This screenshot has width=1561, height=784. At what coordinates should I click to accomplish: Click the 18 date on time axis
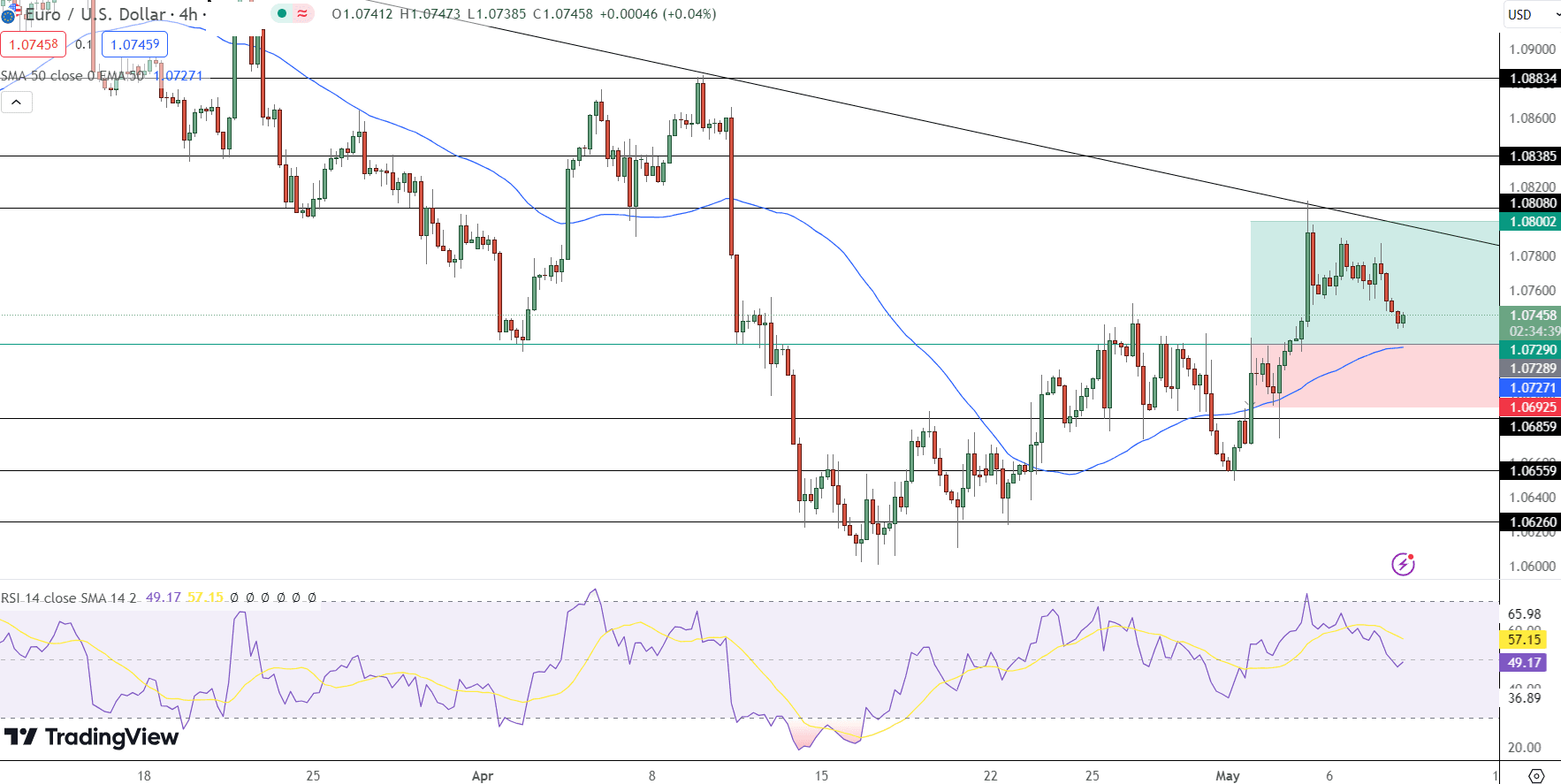coord(144,776)
